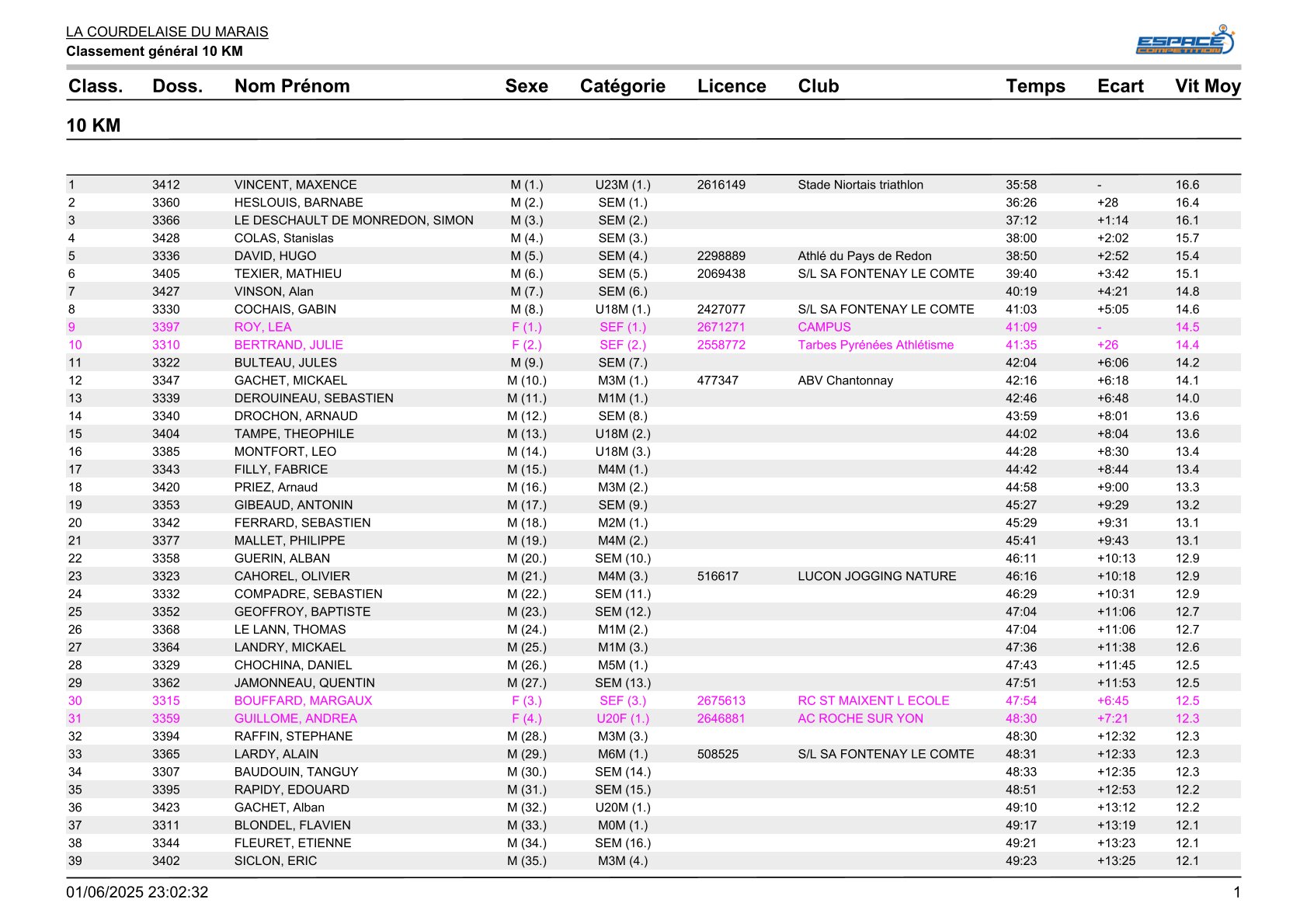Click the Doss. column header
The width and height of the screenshot is (1307, 924).
tap(178, 86)
